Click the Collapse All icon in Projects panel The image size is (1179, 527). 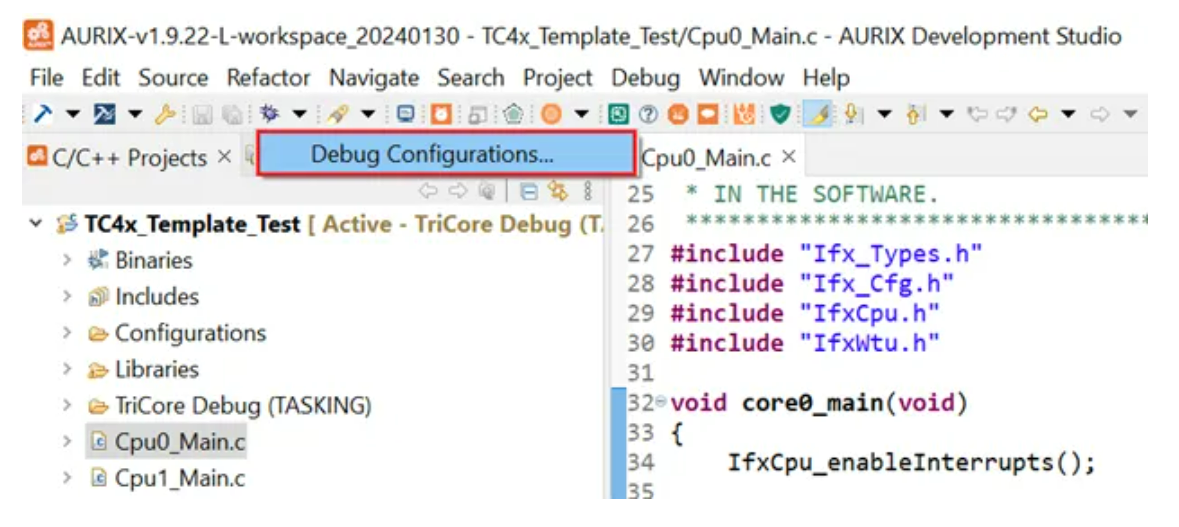[x=529, y=191]
